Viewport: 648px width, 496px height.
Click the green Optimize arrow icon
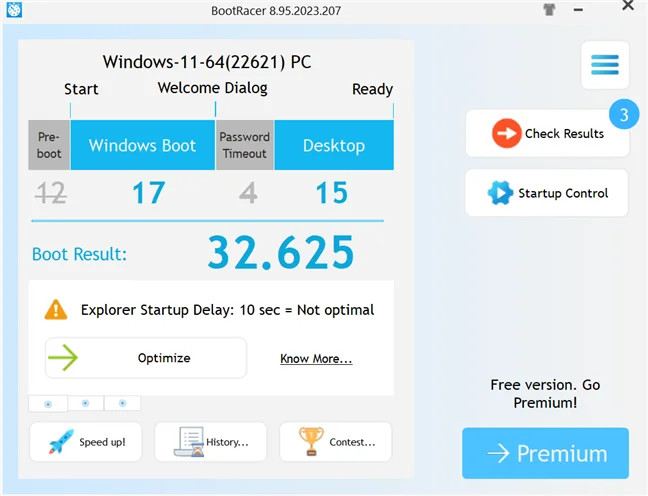[x=63, y=358]
